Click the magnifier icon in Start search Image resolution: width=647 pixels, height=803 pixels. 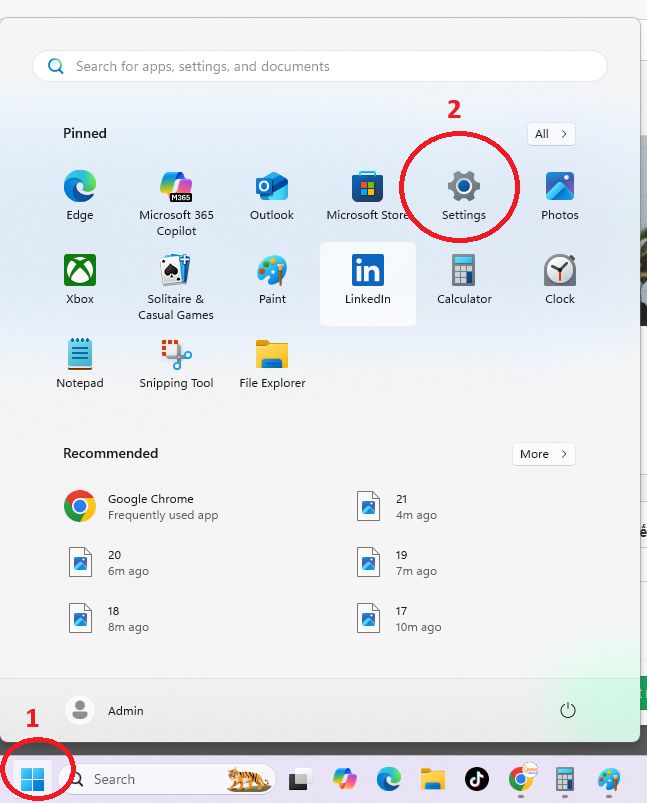[x=55, y=66]
